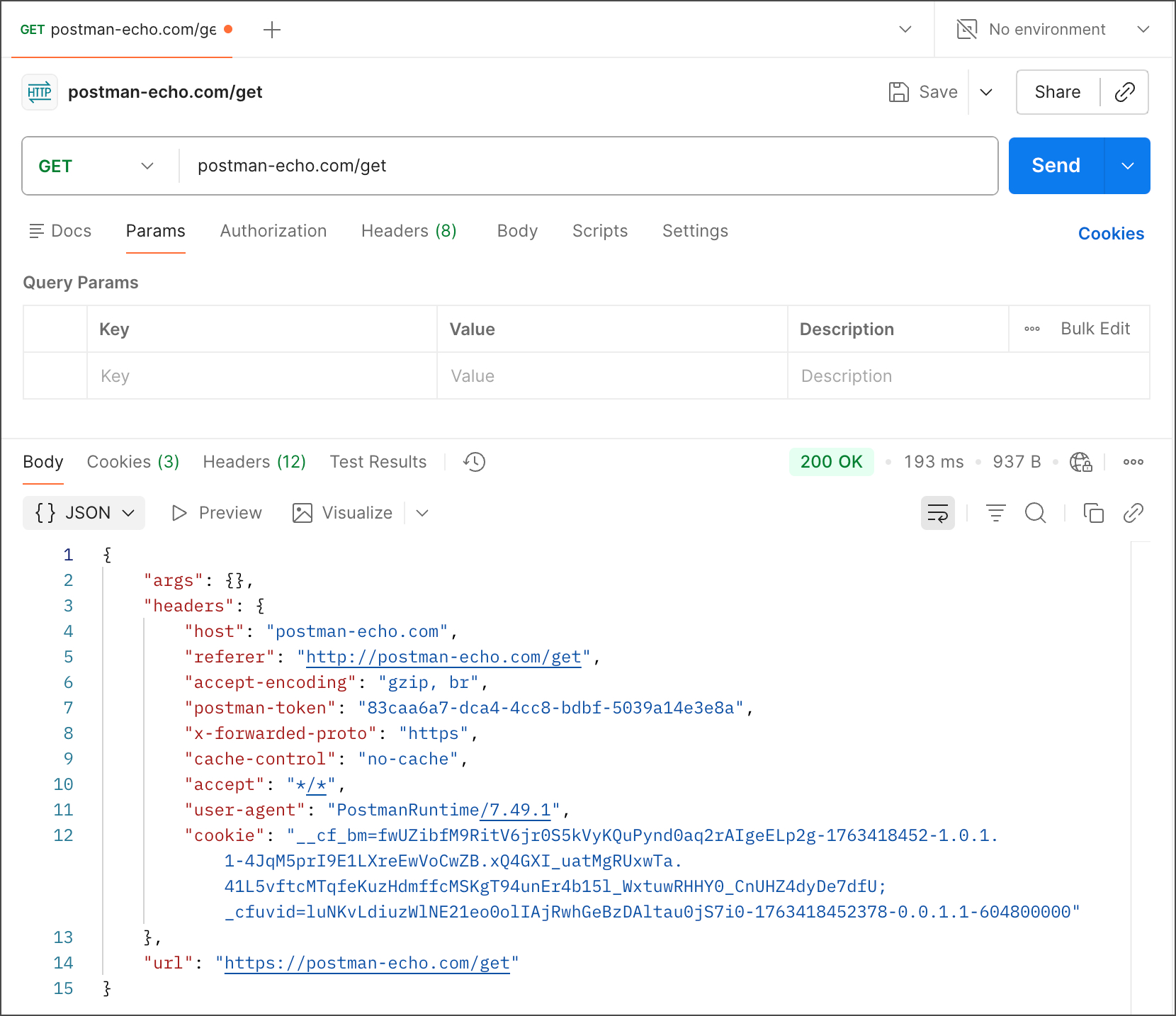Open the response history clock icon

(x=474, y=462)
